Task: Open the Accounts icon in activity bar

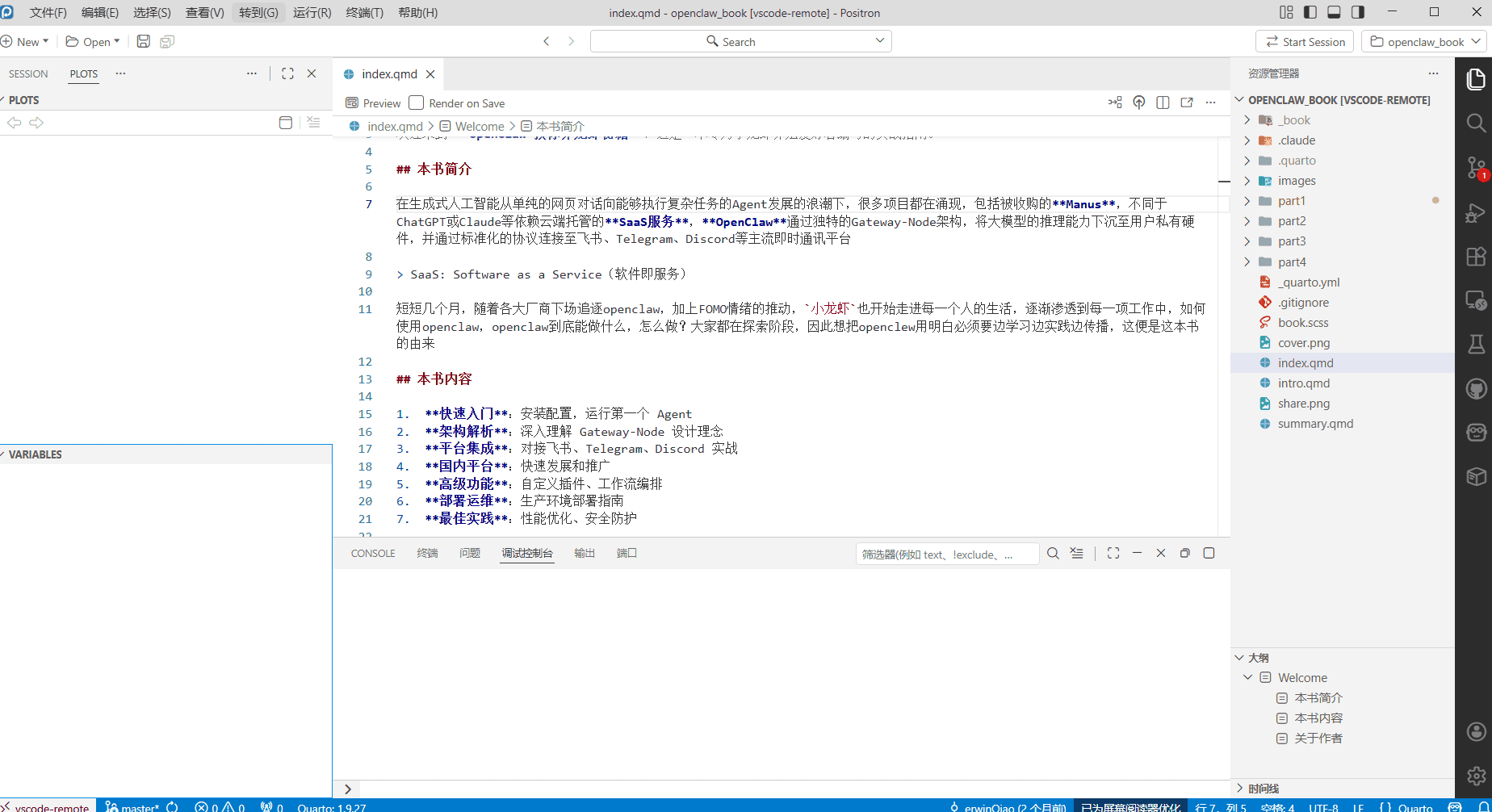Action: pyautogui.click(x=1476, y=732)
